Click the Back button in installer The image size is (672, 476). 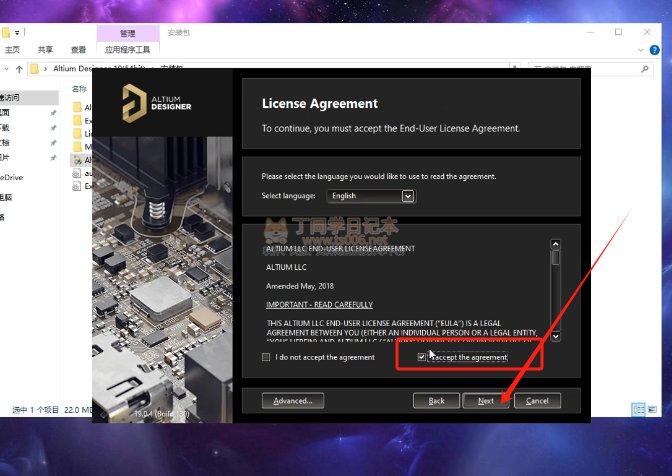pyautogui.click(x=436, y=401)
